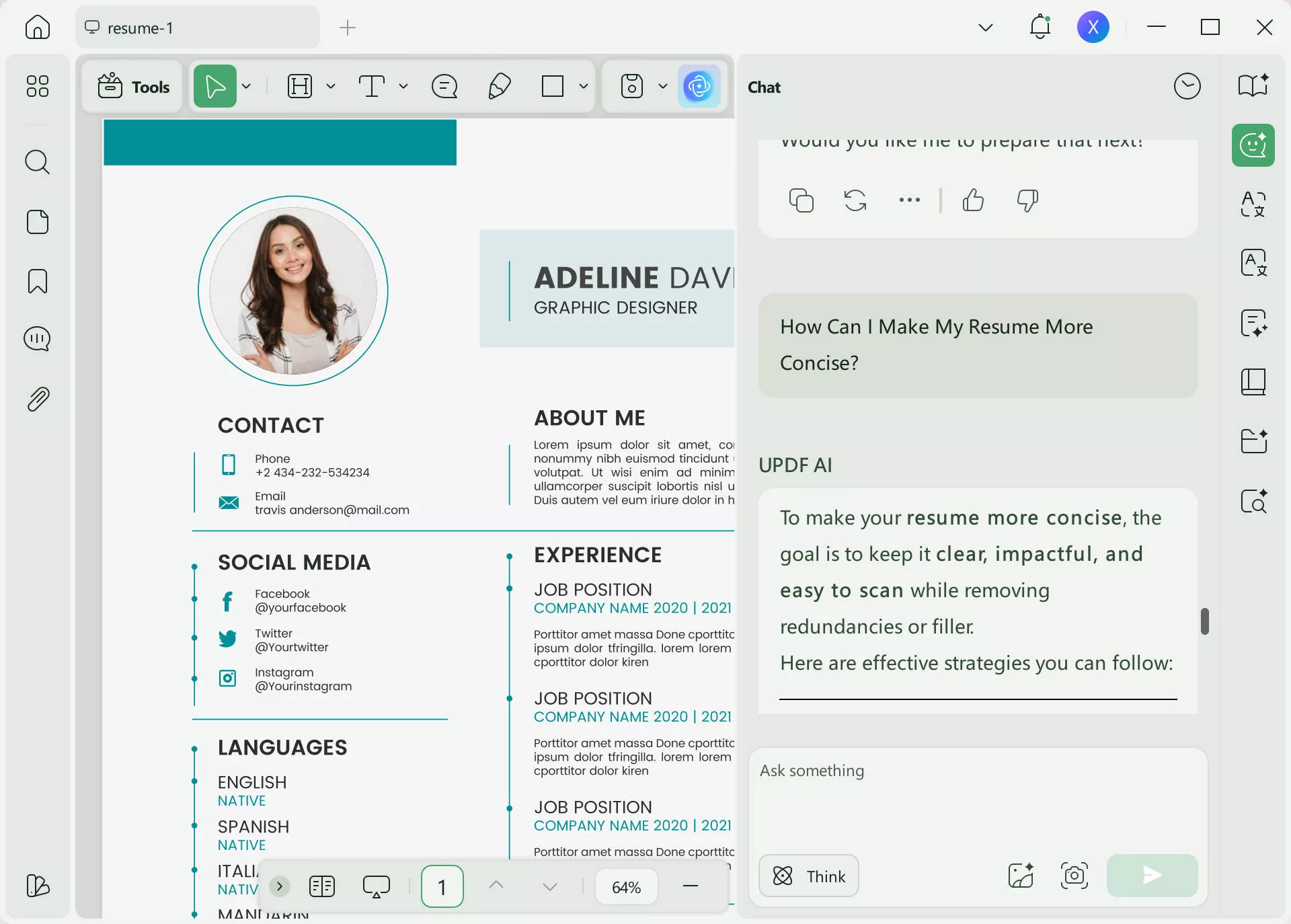The height and width of the screenshot is (924, 1291).
Task: Copy the UPDF AI response
Action: 800,200
